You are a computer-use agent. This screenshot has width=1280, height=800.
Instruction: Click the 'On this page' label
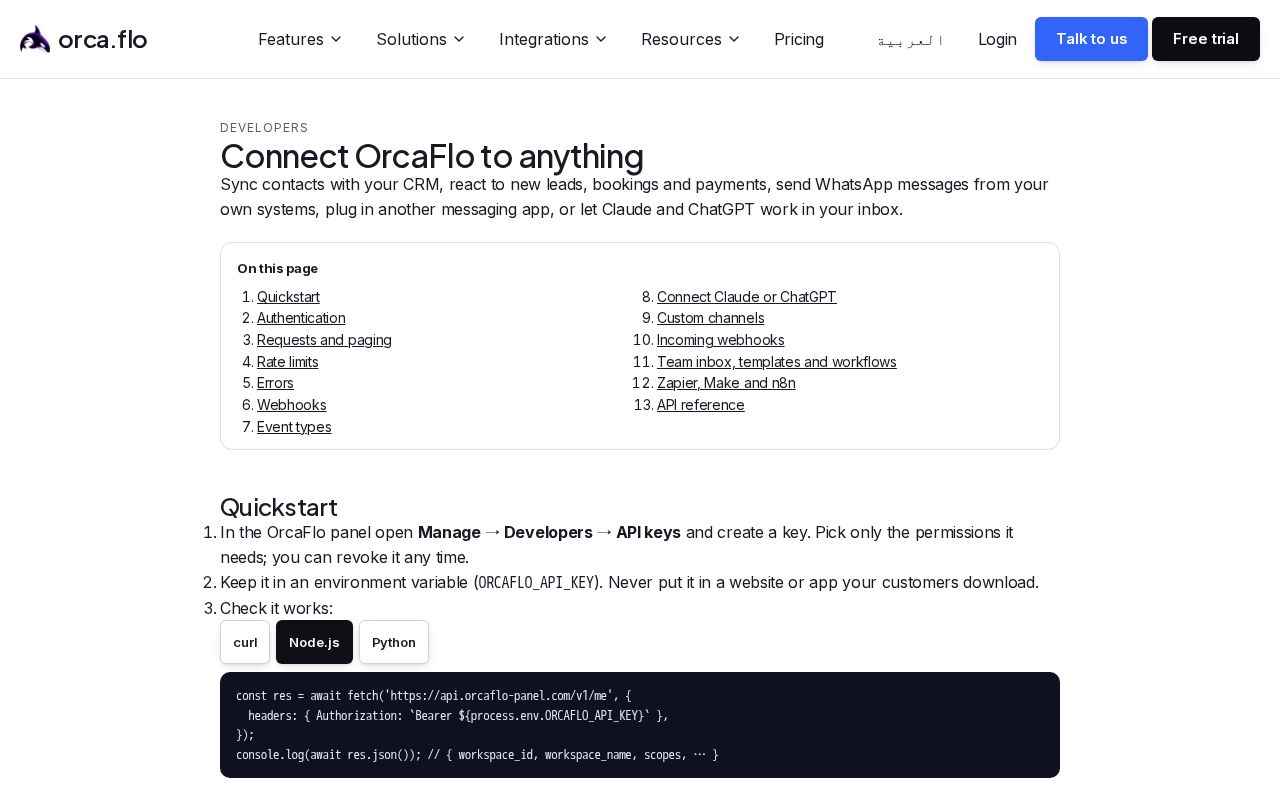tap(278, 269)
